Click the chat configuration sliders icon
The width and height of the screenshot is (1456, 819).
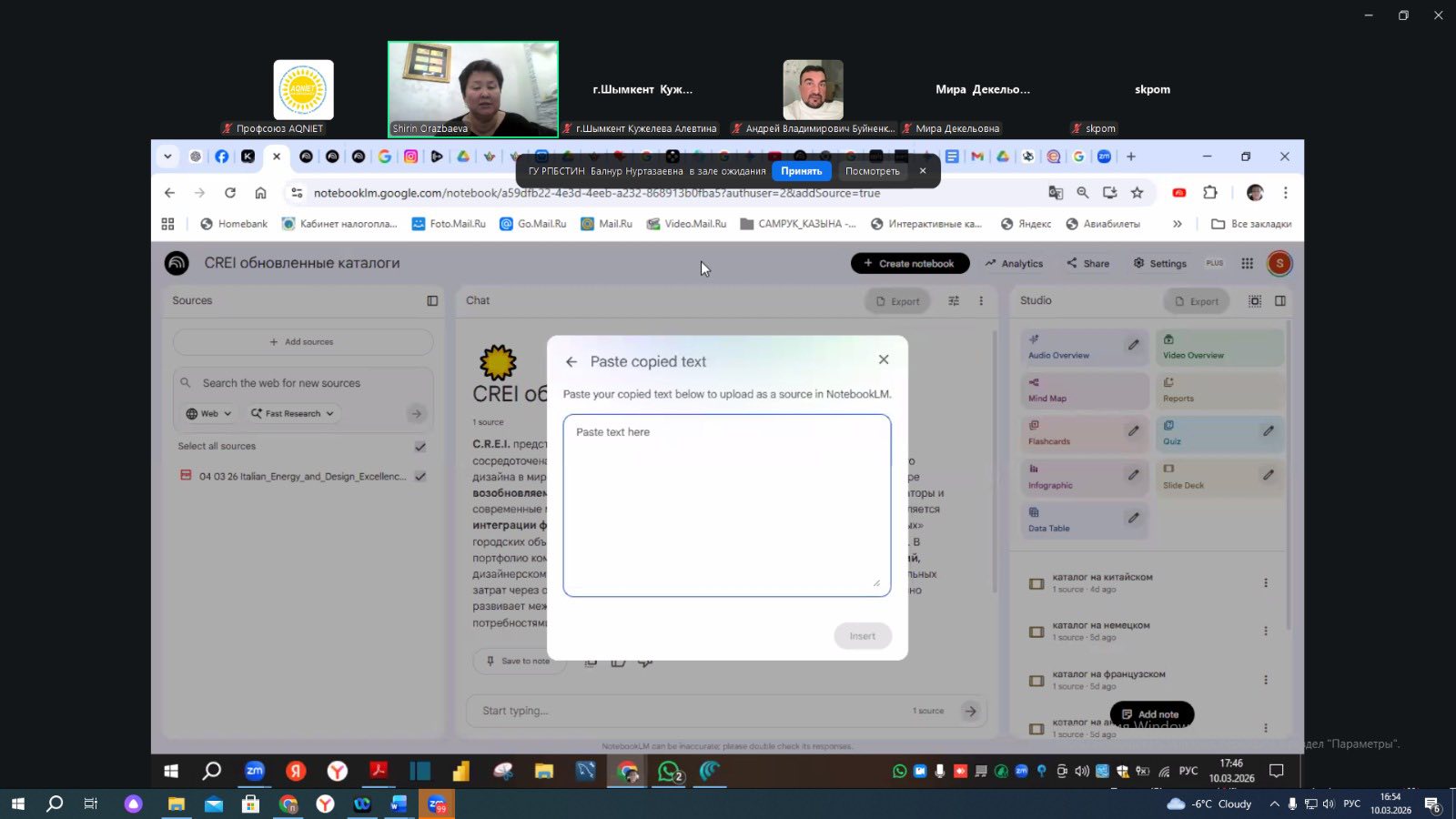[x=954, y=301]
